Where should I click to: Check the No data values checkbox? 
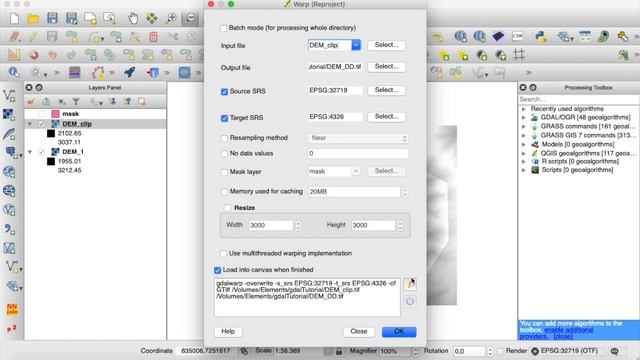tap(224, 154)
